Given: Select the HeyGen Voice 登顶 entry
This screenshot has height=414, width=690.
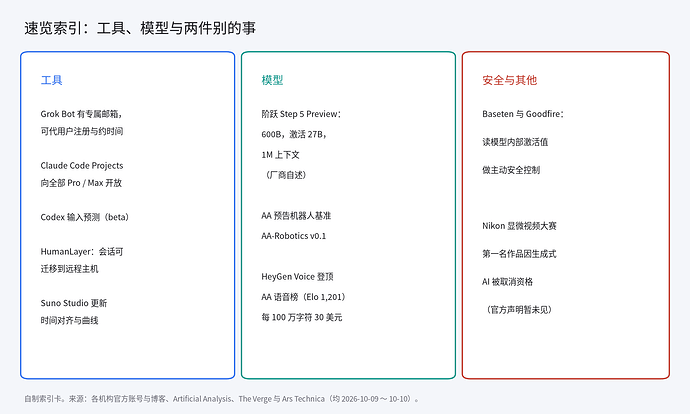Looking at the screenshot, I should click(297, 277).
